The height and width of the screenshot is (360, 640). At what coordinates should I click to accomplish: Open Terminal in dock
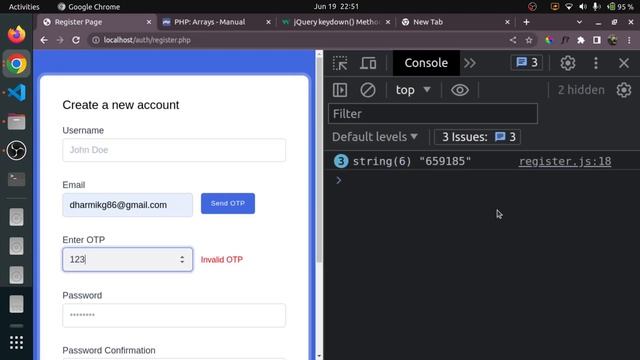click(x=16, y=179)
